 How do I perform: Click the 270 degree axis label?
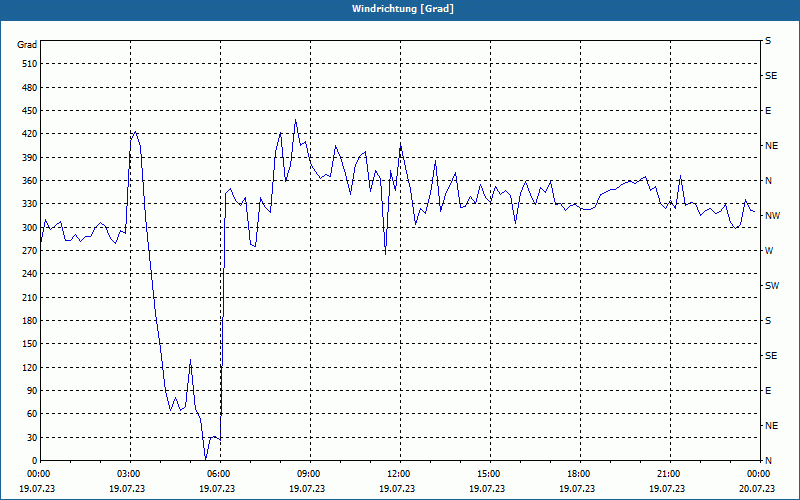30,251
